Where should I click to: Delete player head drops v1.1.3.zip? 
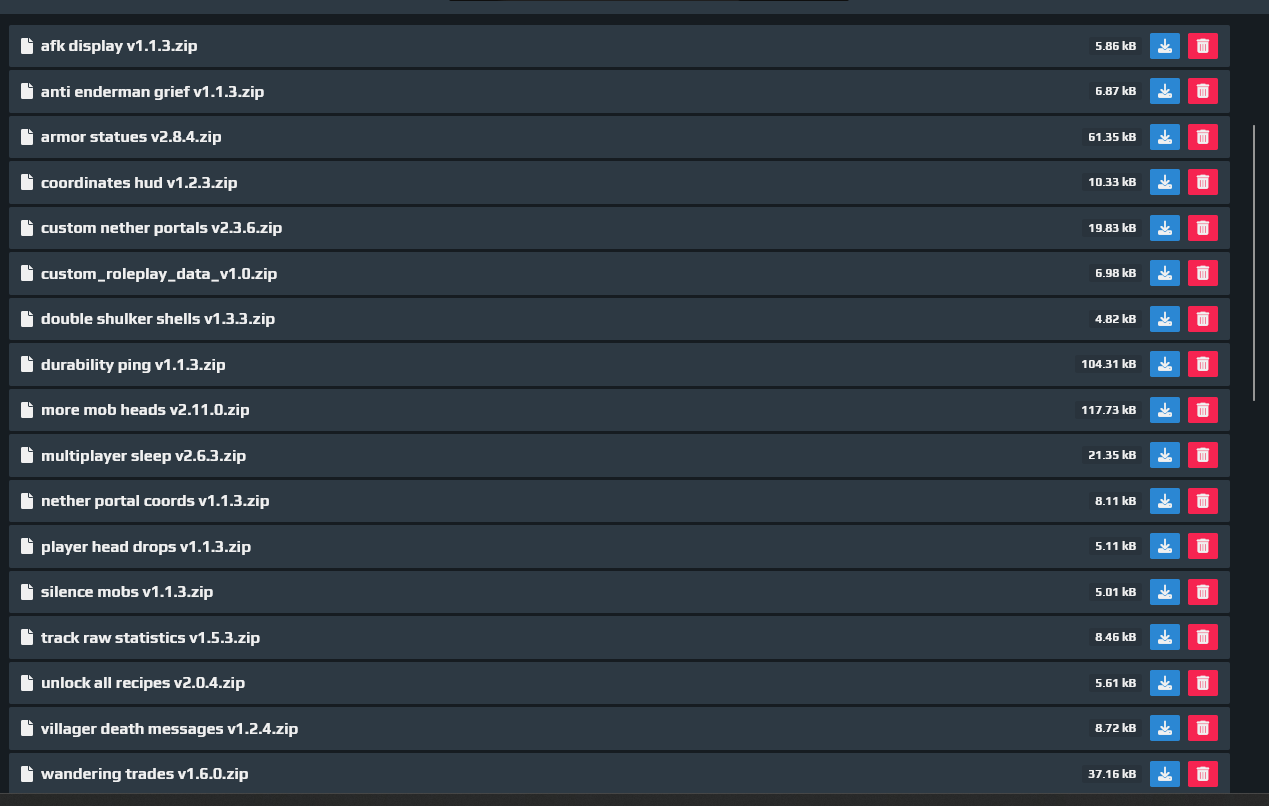(1202, 546)
